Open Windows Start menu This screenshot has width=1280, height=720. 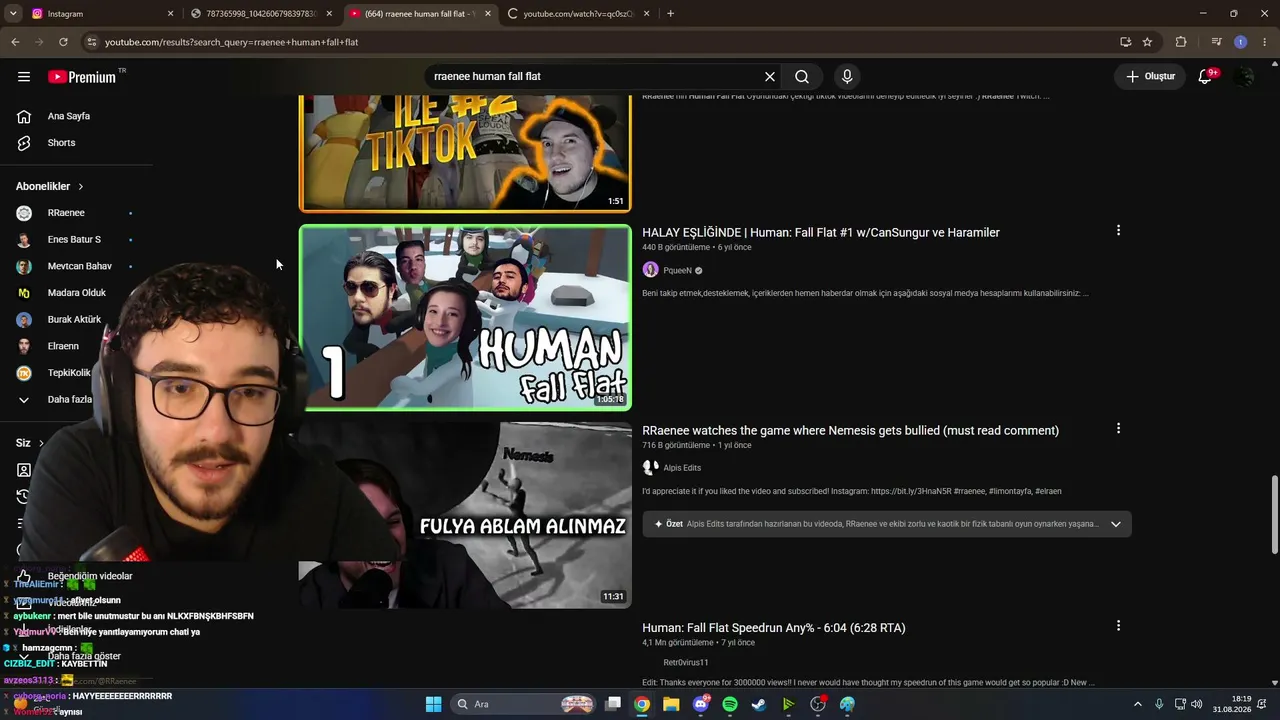(x=433, y=704)
